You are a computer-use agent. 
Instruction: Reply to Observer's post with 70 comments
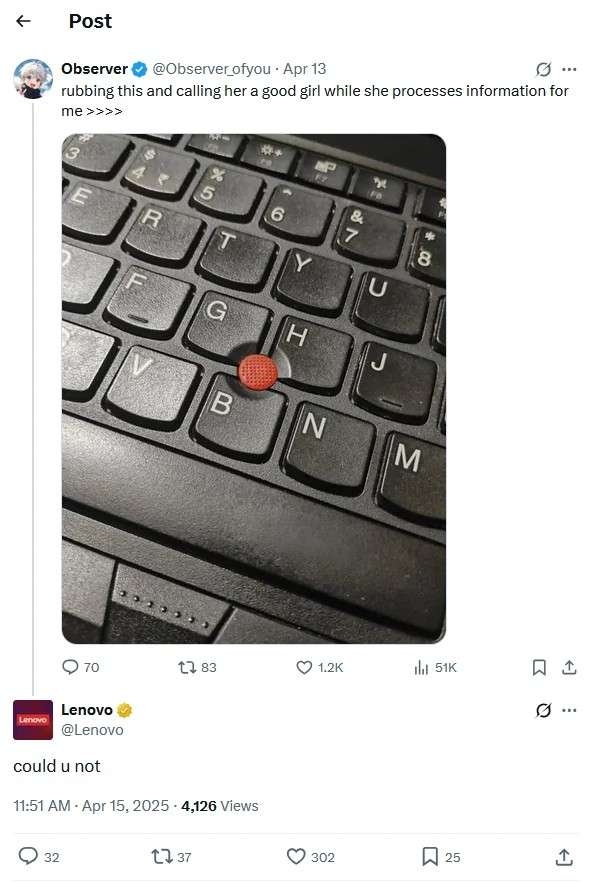pyautogui.click(x=81, y=667)
